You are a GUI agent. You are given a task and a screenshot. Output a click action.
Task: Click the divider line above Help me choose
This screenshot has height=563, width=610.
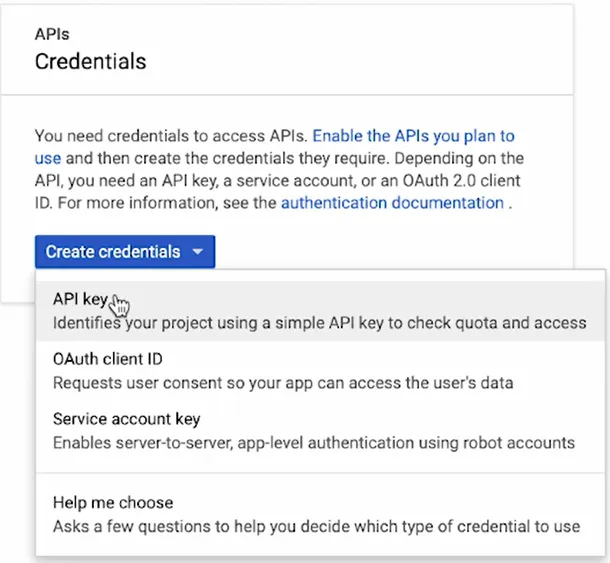pos(320,472)
